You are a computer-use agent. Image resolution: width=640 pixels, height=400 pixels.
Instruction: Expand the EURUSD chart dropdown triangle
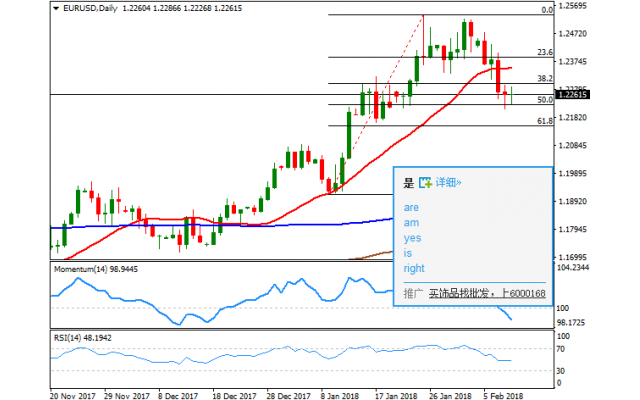tap(54, 8)
